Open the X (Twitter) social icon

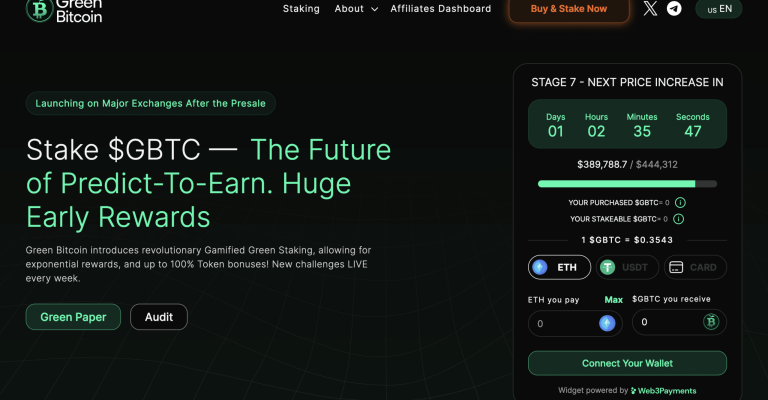coord(650,8)
